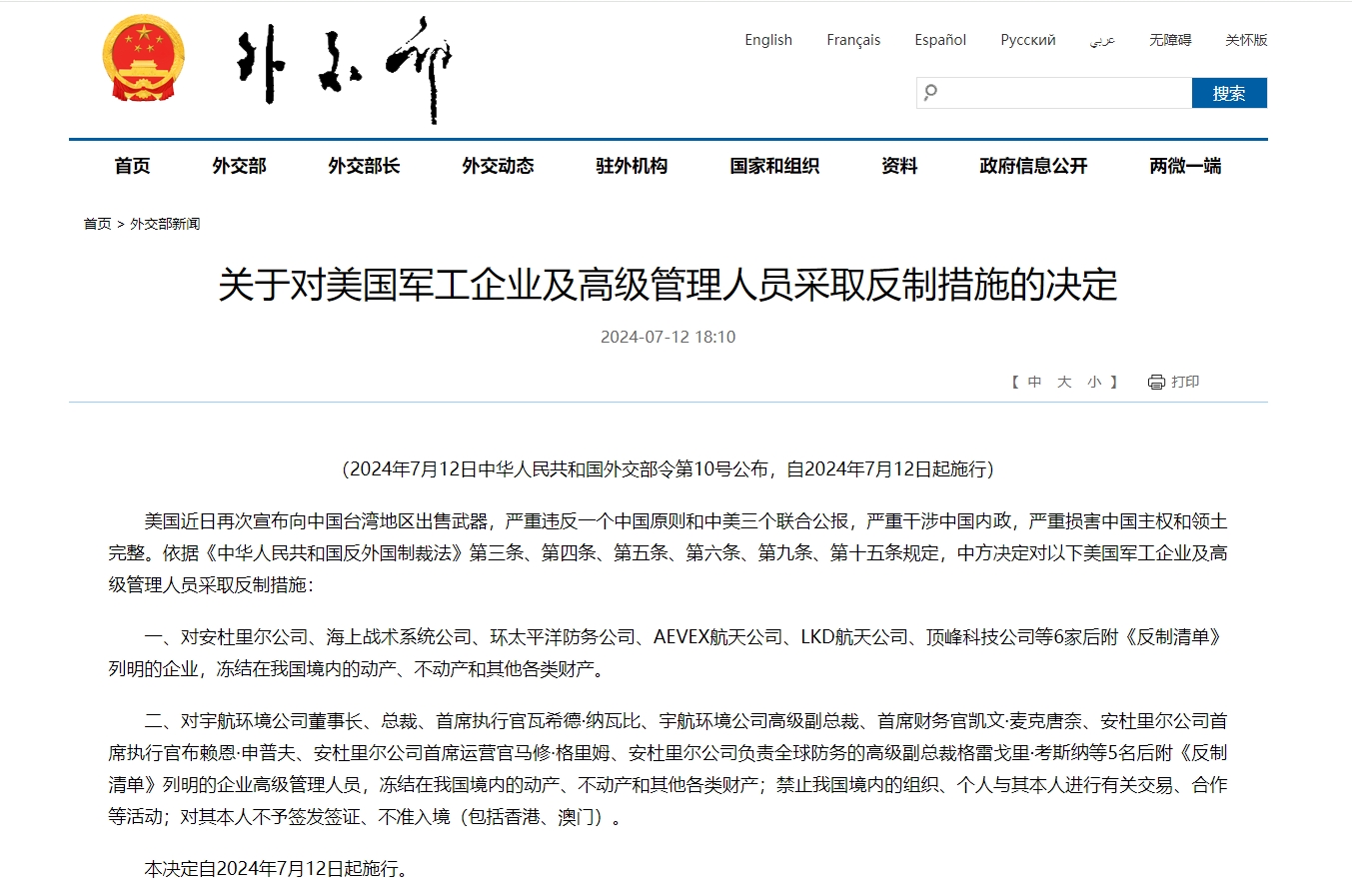Open the Arabic language version

[x=1102, y=40]
